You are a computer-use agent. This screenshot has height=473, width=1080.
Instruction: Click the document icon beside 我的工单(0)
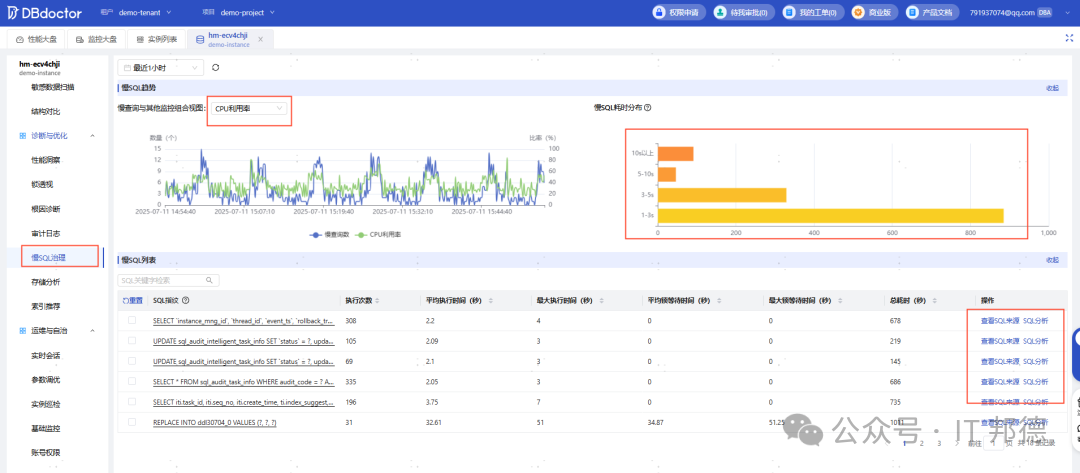789,12
